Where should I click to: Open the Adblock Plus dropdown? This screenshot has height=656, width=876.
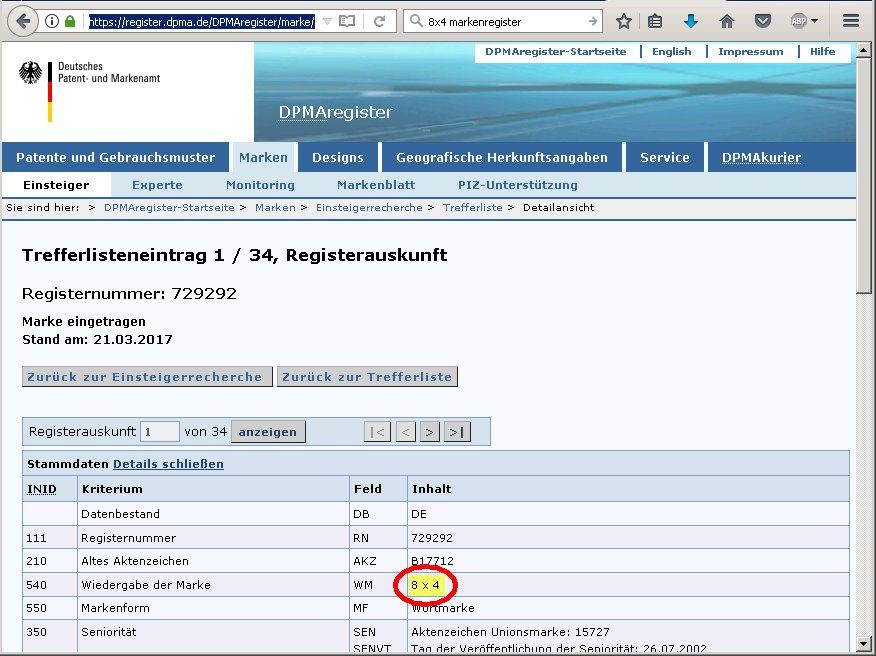(x=804, y=21)
